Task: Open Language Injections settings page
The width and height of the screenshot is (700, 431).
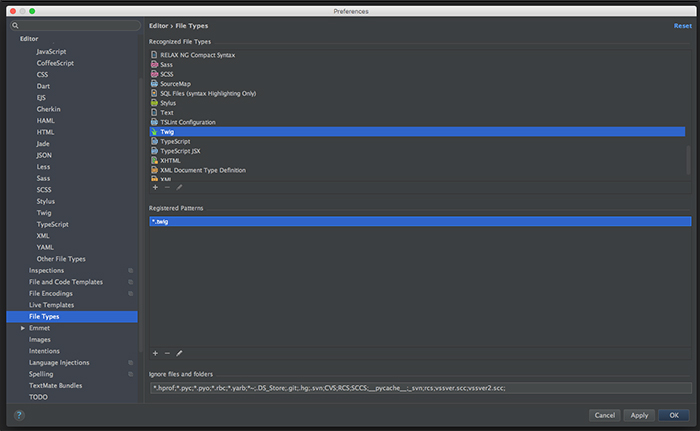Action: [x=59, y=363]
